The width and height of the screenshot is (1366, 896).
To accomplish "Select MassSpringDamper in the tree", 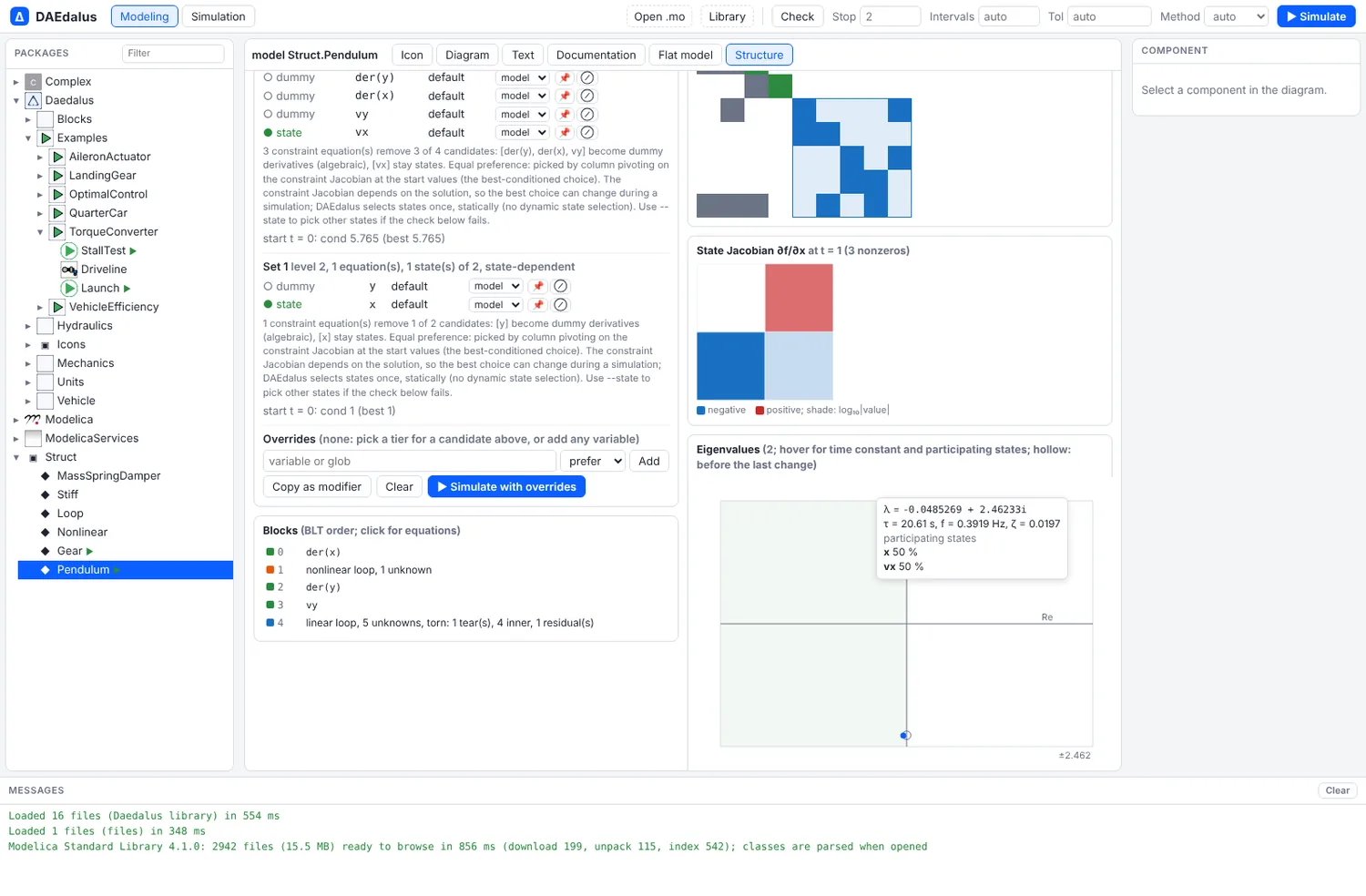I will 108,476.
